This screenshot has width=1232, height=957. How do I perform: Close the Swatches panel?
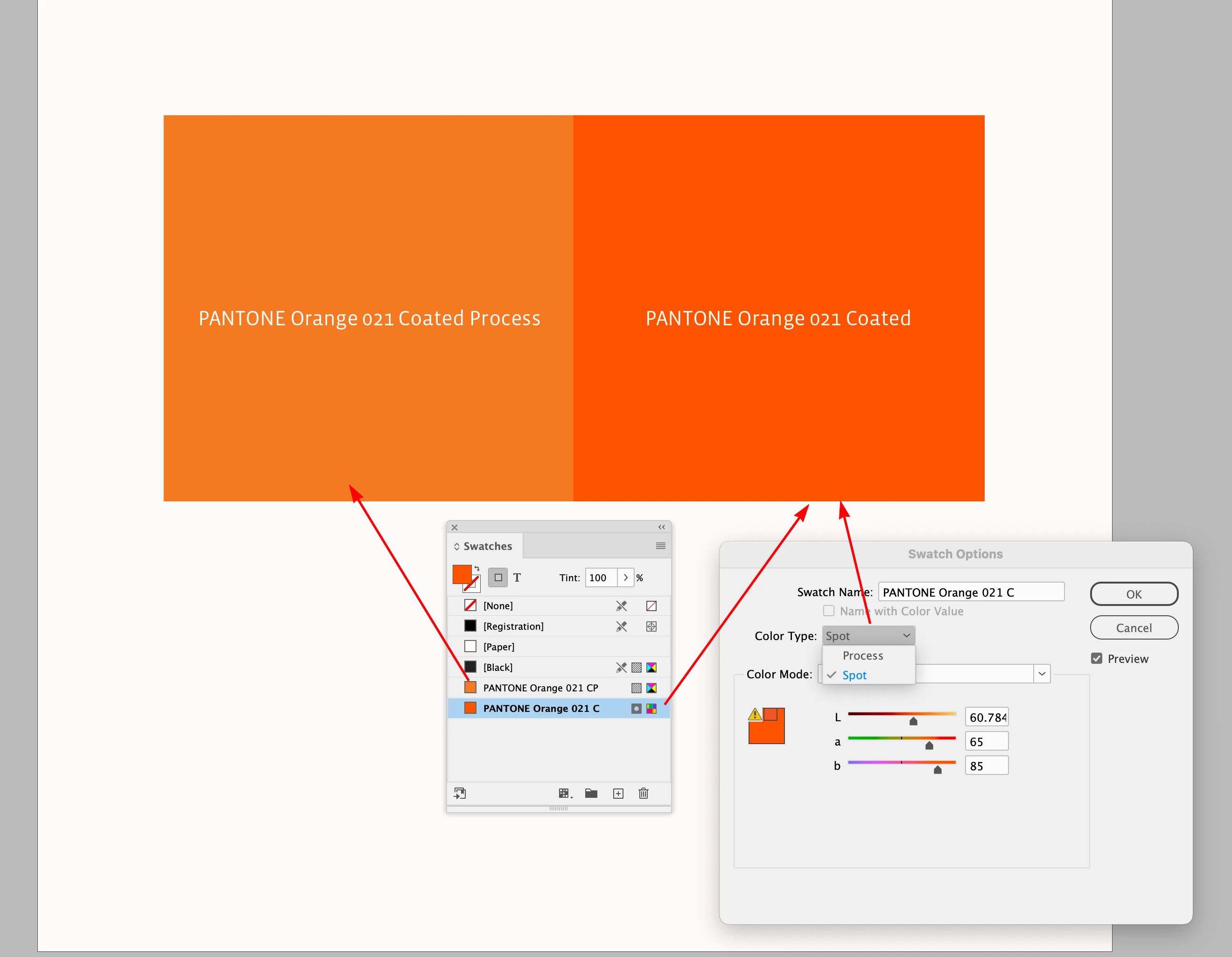point(455,528)
